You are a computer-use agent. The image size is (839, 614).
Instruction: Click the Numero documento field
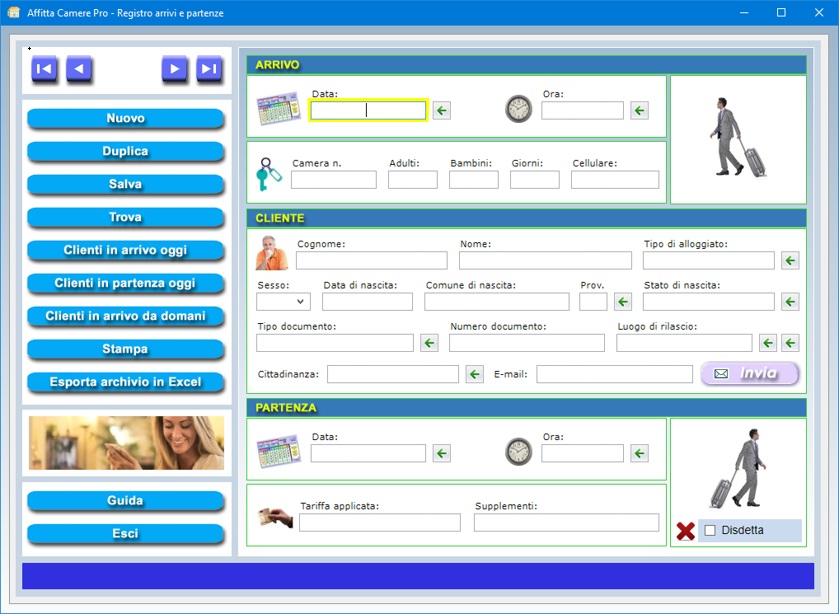tap(527, 343)
